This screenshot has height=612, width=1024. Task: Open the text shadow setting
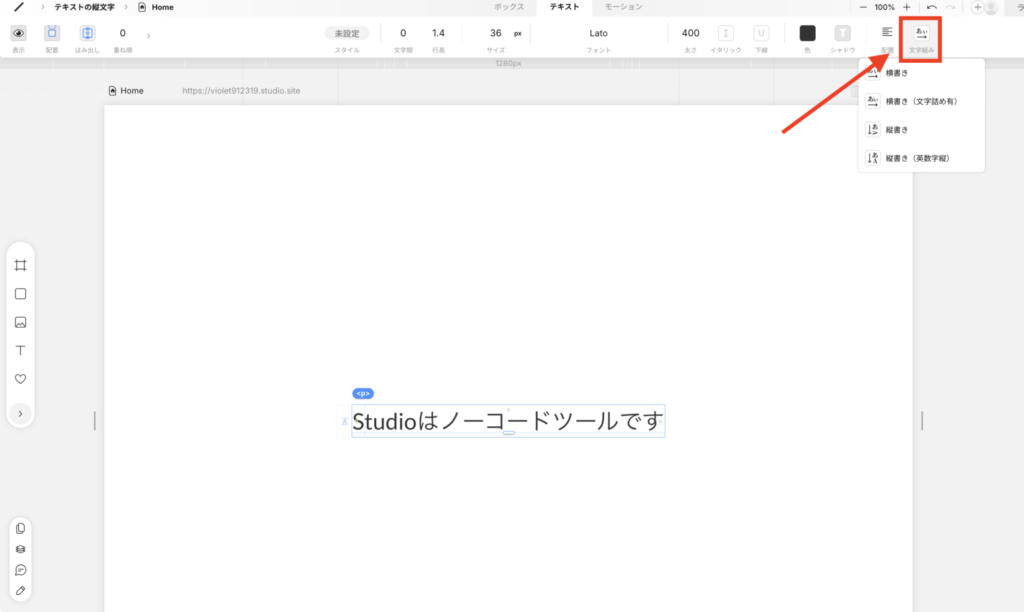842,33
